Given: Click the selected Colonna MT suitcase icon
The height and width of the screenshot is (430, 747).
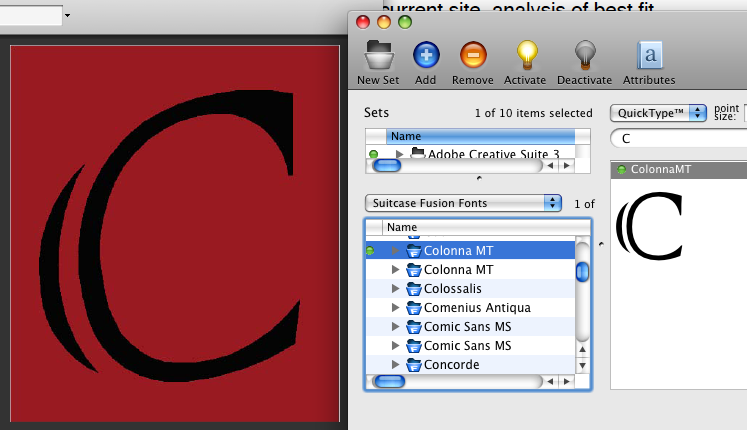Looking at the screenshot, I should [x=414, y=250].
